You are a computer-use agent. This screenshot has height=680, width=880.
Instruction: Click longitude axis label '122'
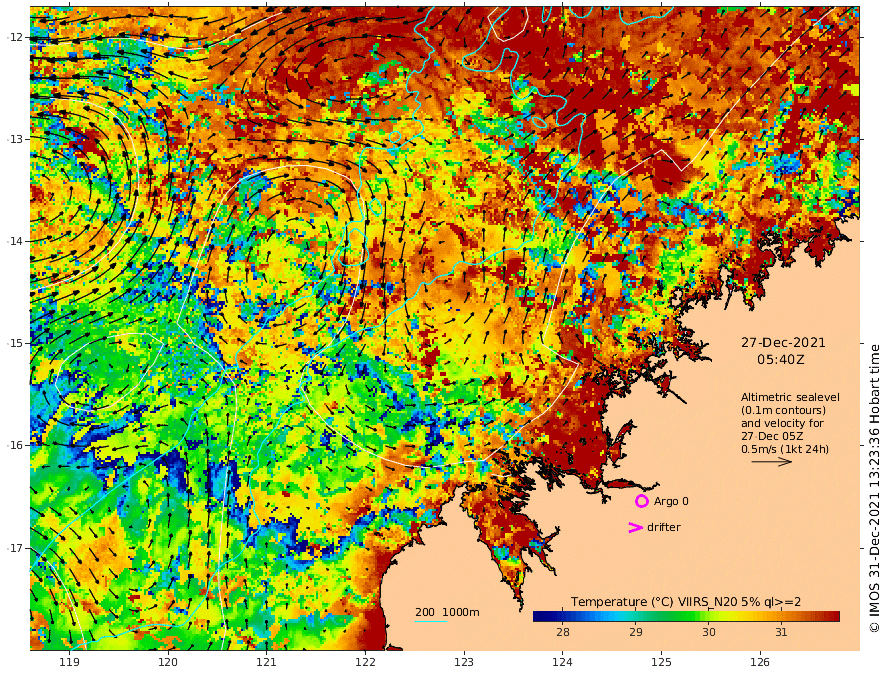365,662
